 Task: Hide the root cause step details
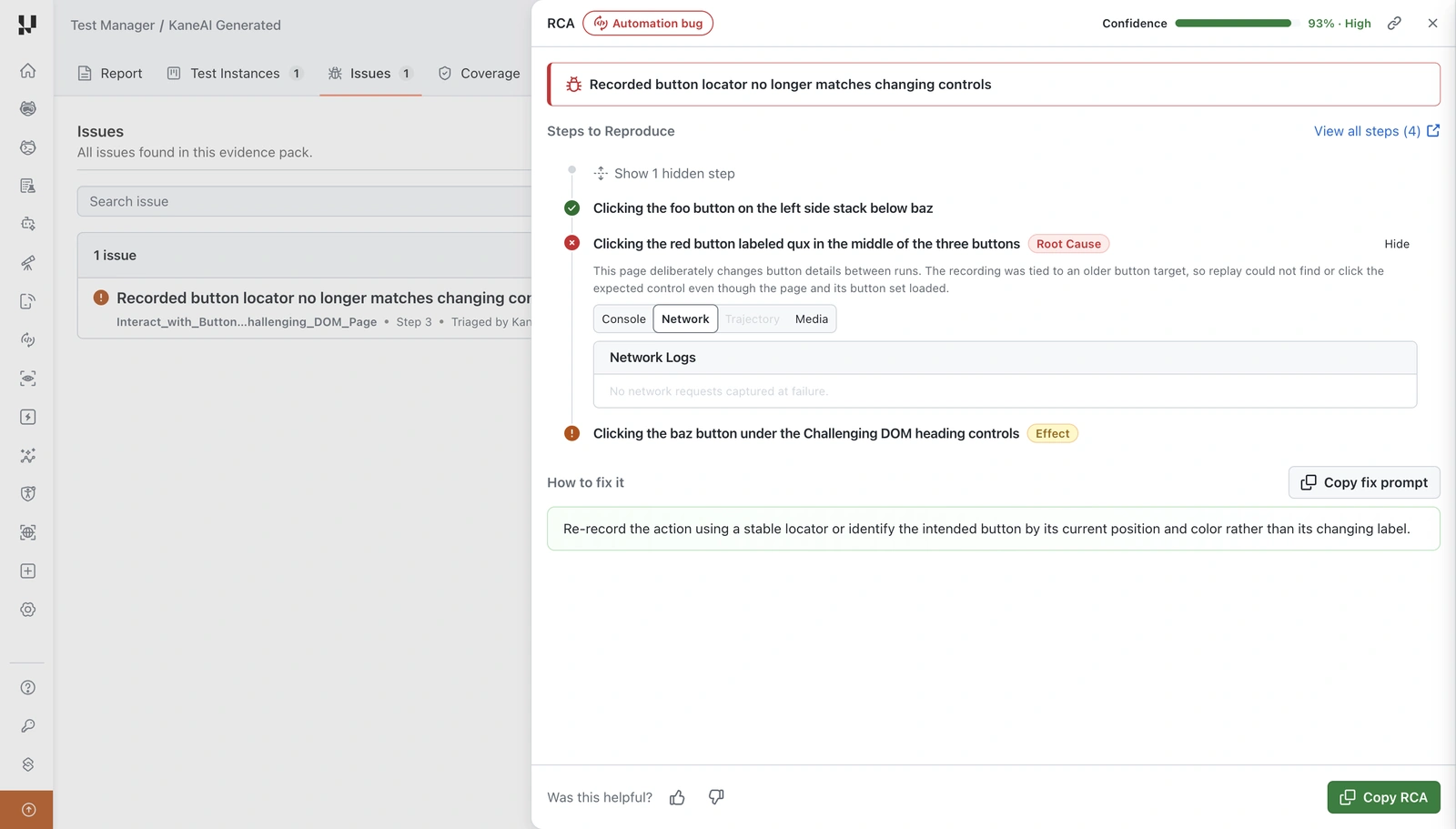pos(1397,244)
